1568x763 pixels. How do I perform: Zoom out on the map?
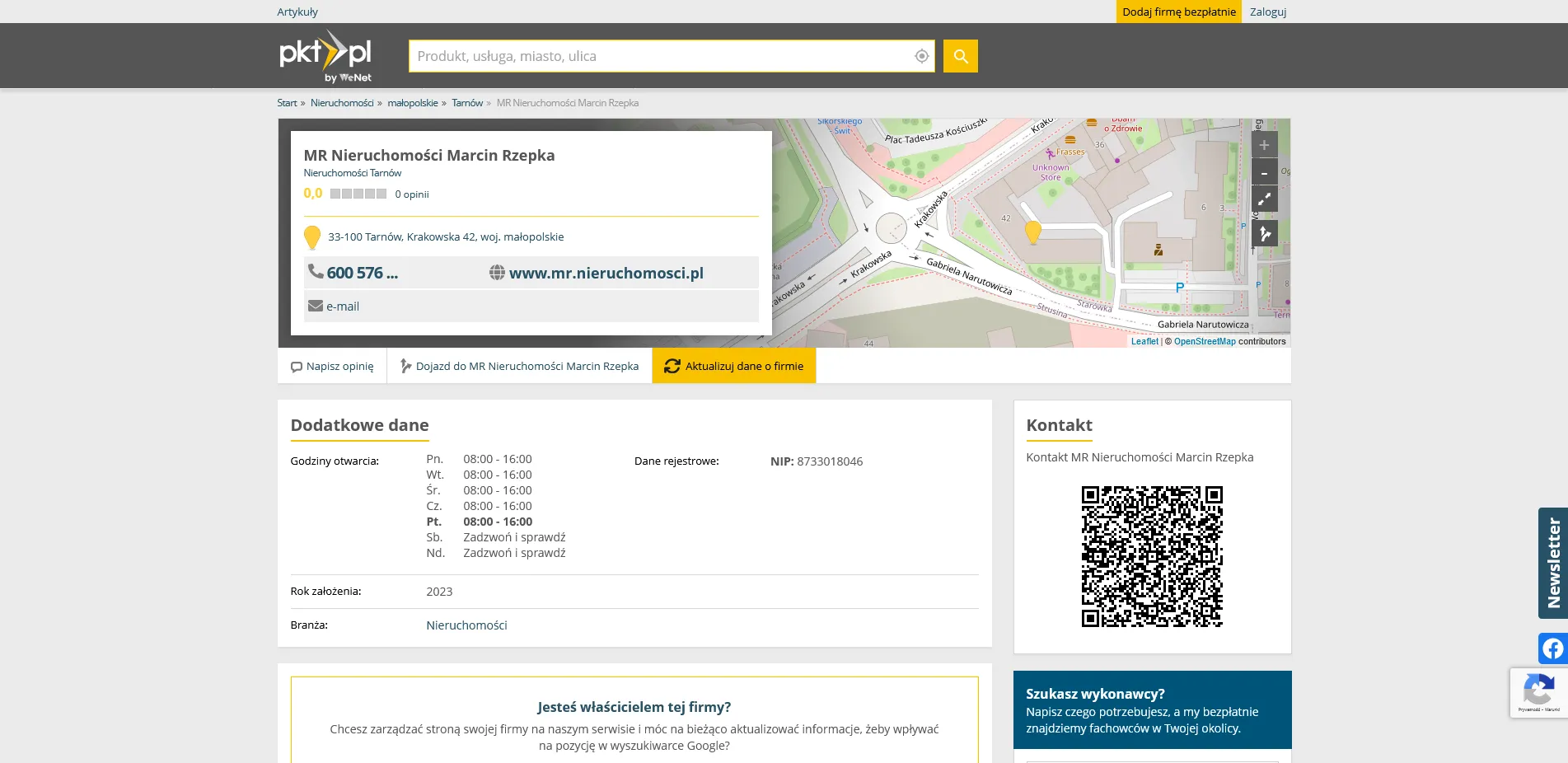click(x=1264, y=172)
